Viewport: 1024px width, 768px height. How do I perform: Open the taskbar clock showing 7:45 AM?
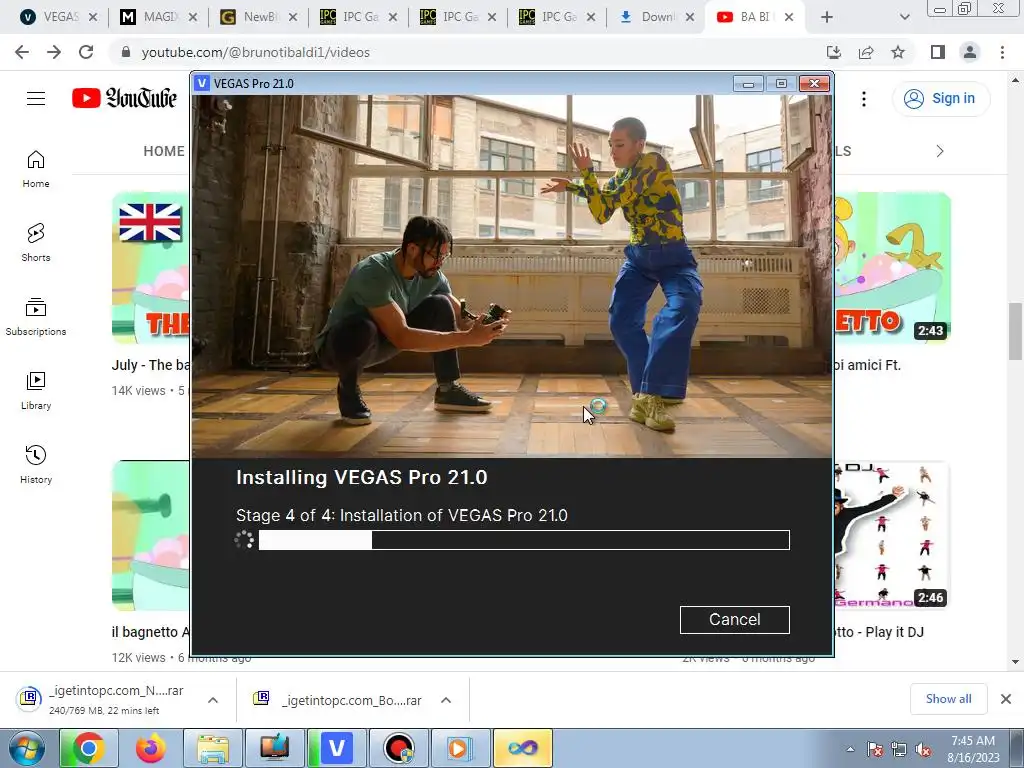click(973, 749)
